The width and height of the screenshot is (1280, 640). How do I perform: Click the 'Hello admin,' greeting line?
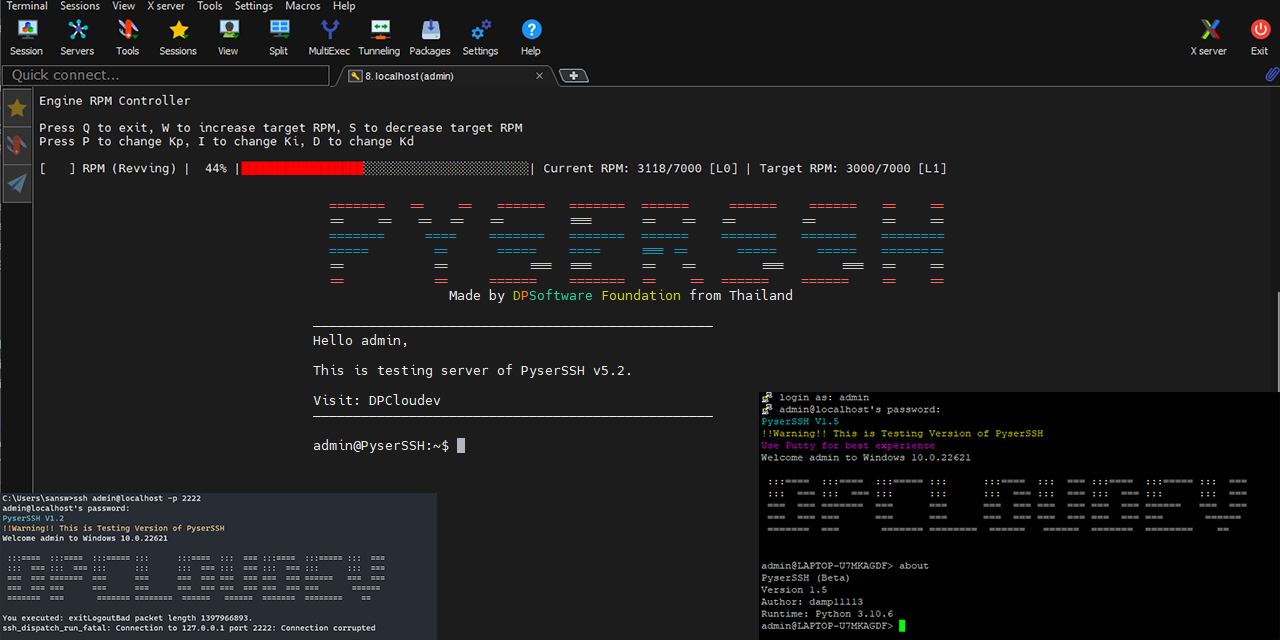point(361,341)
